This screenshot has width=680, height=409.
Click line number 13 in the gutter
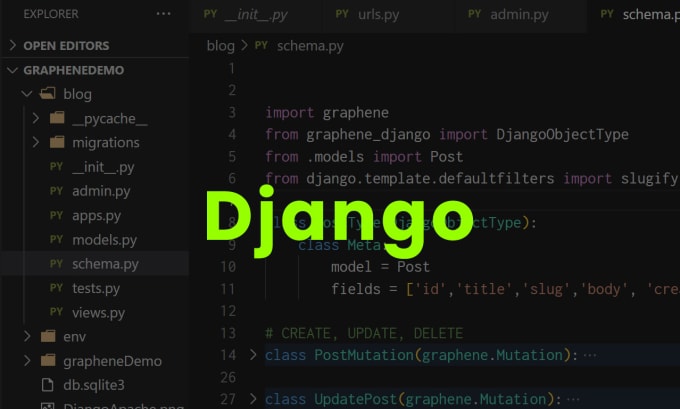228,333
